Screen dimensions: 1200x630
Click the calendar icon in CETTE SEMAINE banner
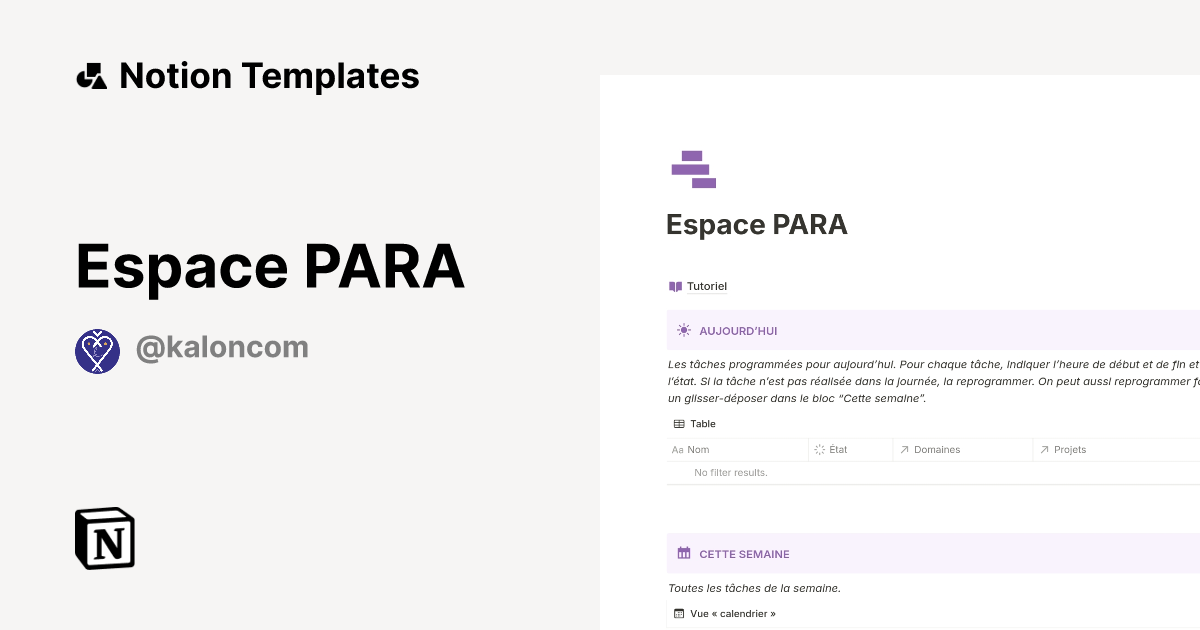684,553
